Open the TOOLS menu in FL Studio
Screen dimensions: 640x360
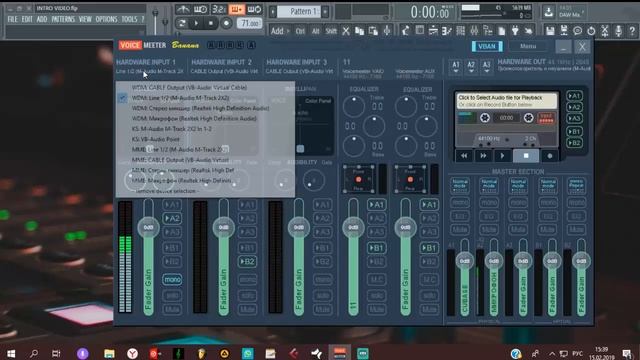coord(129,19)
